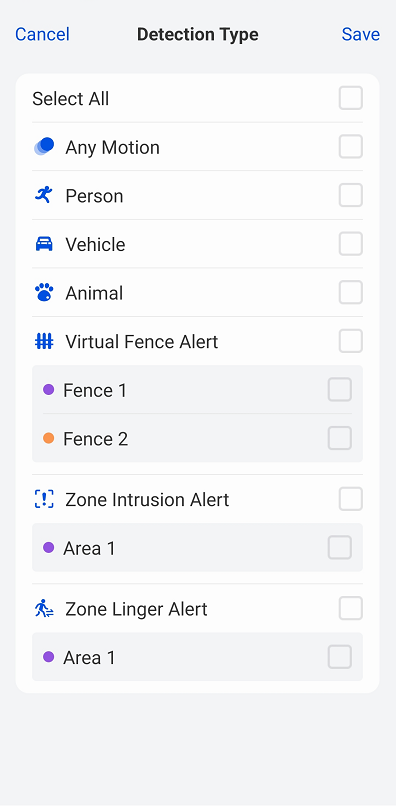Enable the Any Motion checkbox
The image size is (397, 806).
(x=351, y=147)
